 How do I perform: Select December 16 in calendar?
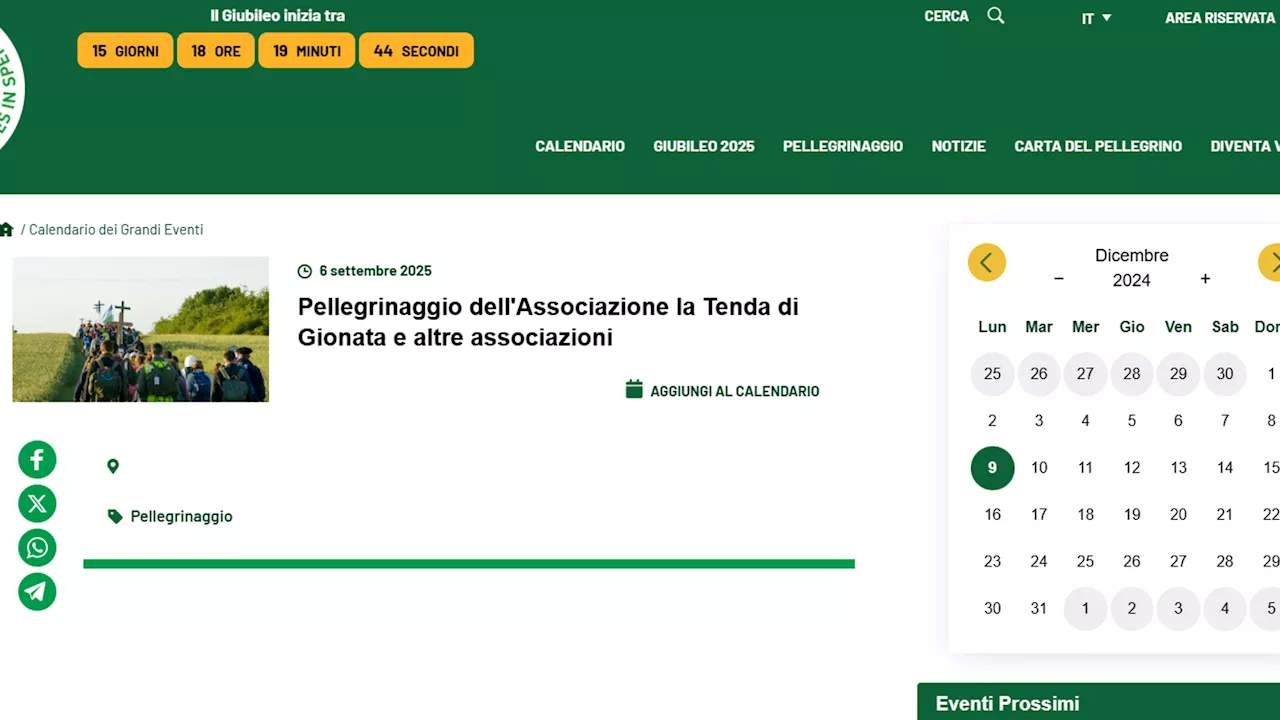[992, 515]
